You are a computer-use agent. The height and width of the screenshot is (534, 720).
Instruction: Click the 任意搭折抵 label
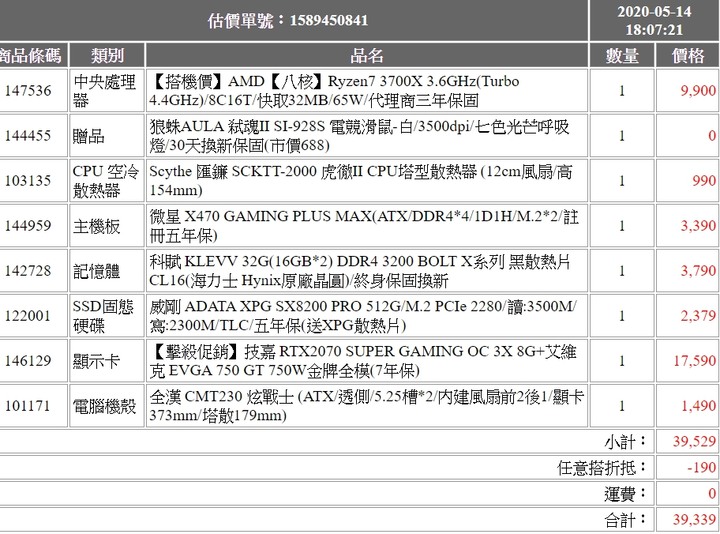click(x=602, y=467)
